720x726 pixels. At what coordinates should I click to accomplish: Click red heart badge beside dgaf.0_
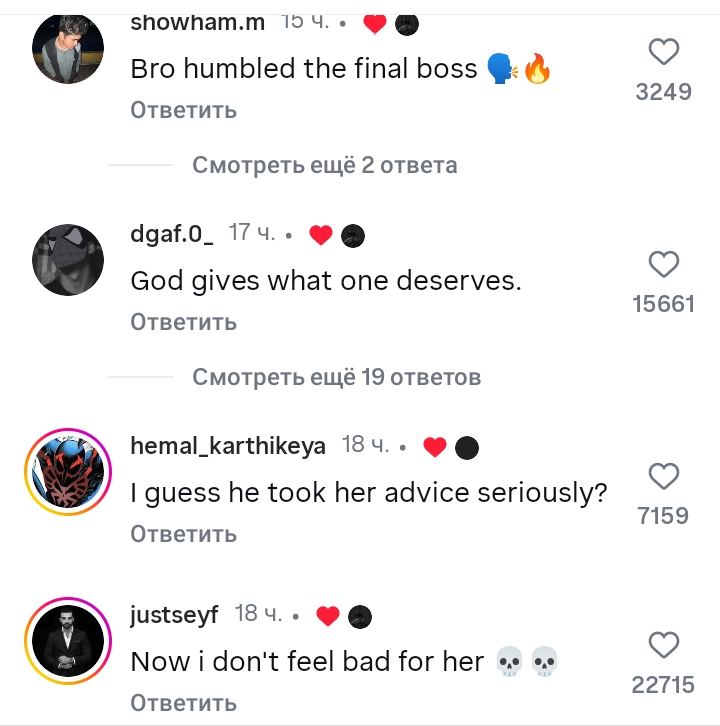(321, 235)
